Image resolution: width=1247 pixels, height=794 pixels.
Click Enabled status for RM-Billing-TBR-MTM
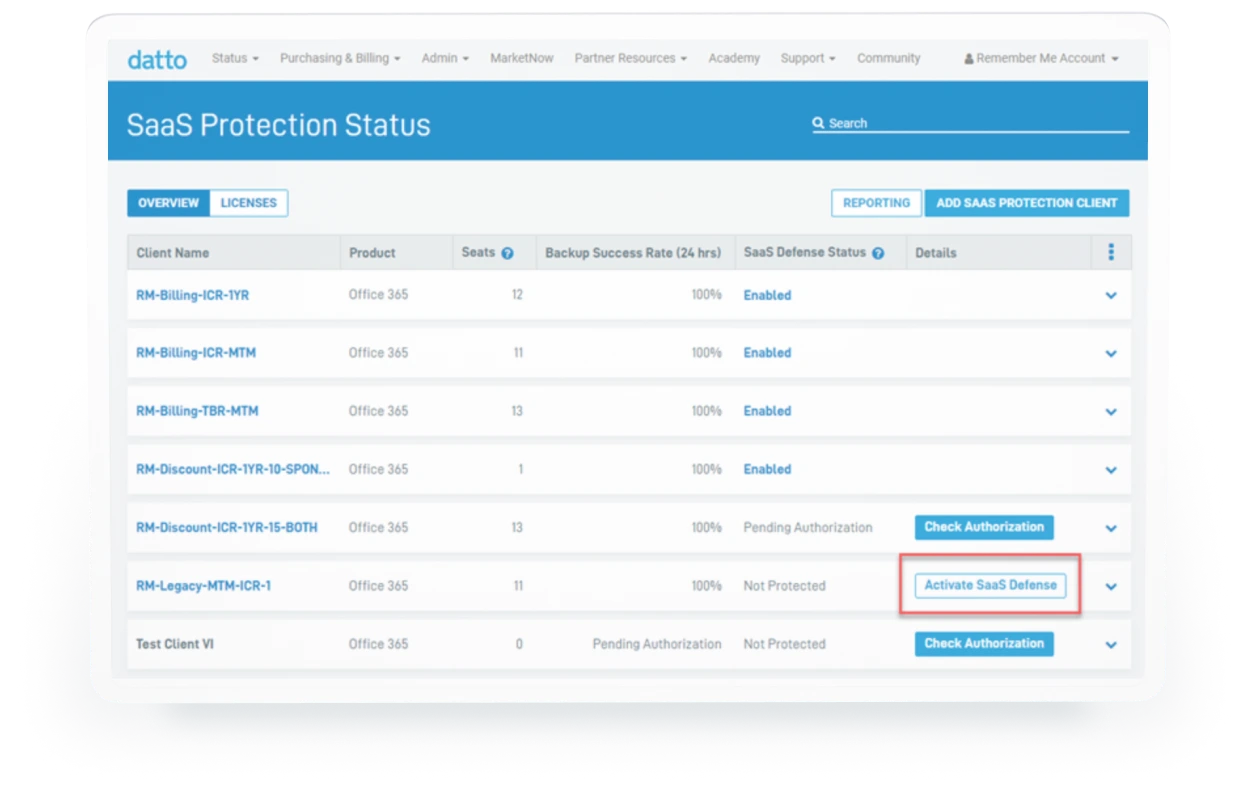[x=767, y=411]
